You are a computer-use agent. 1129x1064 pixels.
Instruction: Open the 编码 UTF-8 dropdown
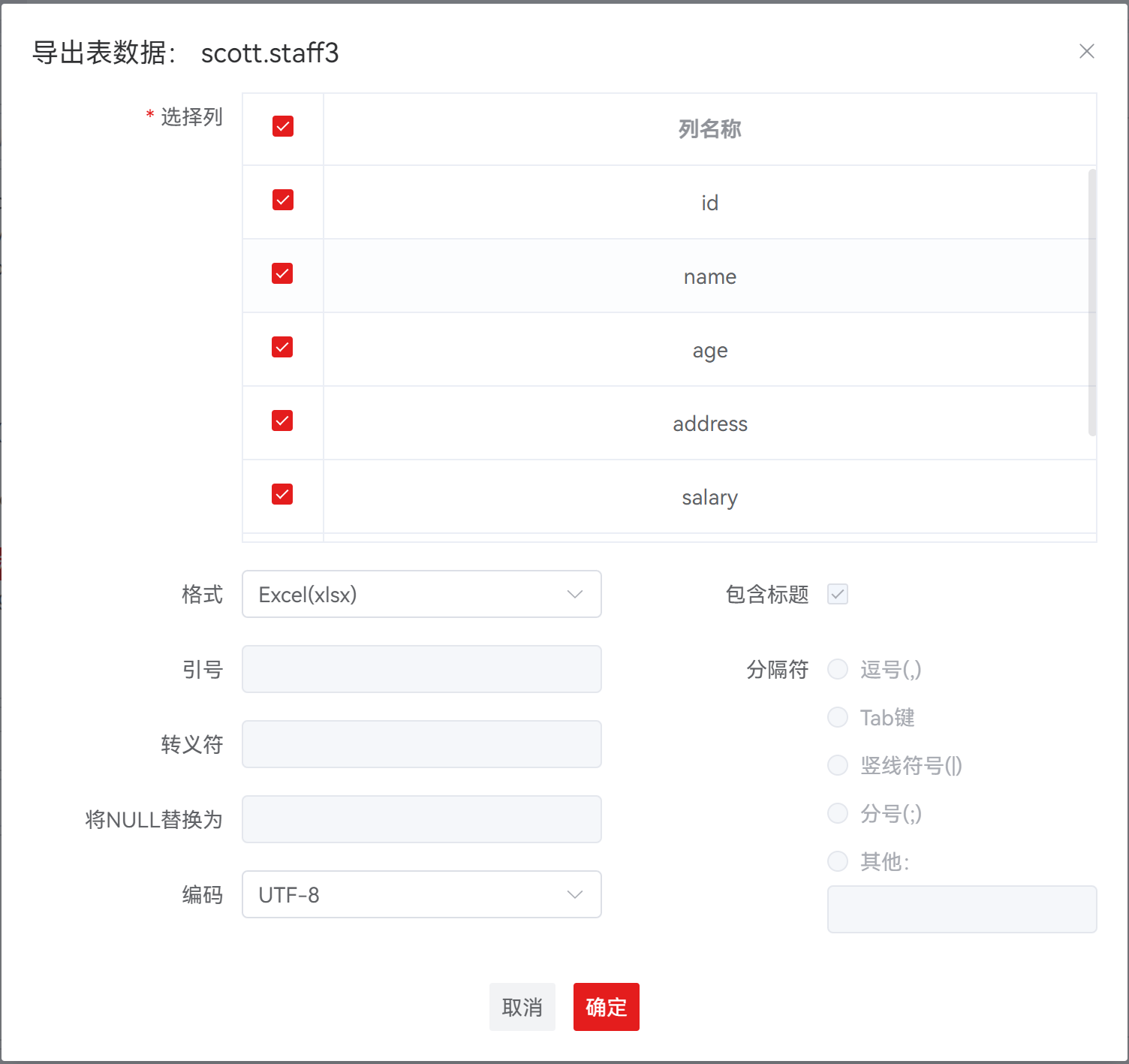tap(421, 894)
